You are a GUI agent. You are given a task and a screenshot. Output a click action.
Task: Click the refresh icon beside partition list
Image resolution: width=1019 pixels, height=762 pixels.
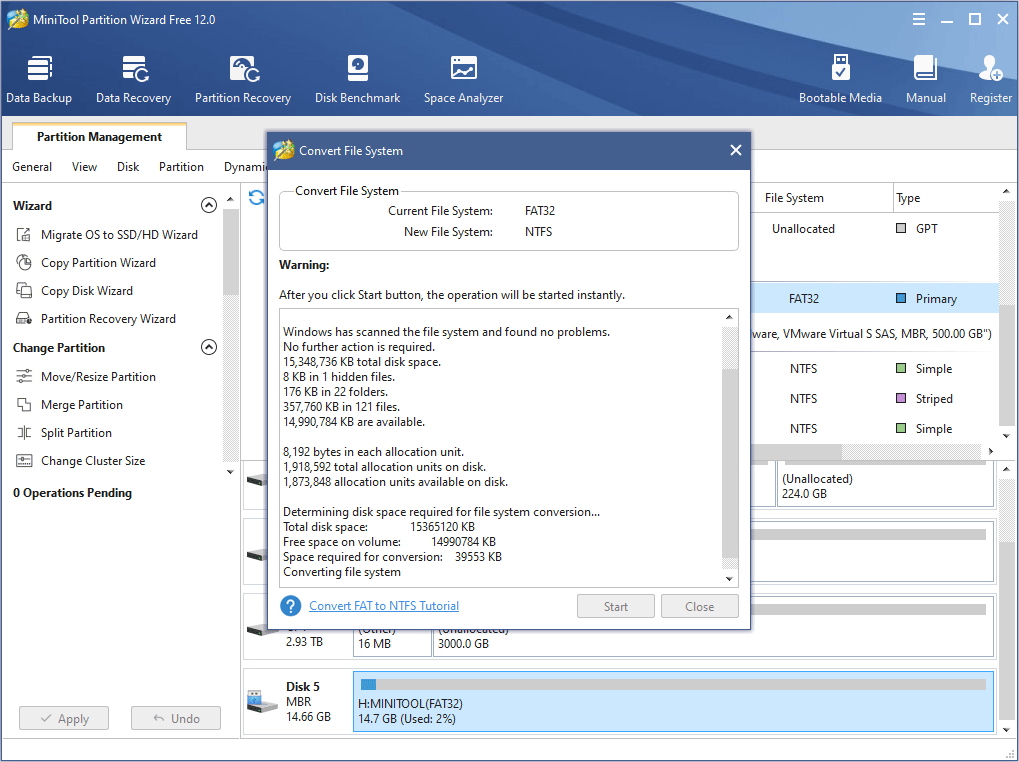point(256,197)
